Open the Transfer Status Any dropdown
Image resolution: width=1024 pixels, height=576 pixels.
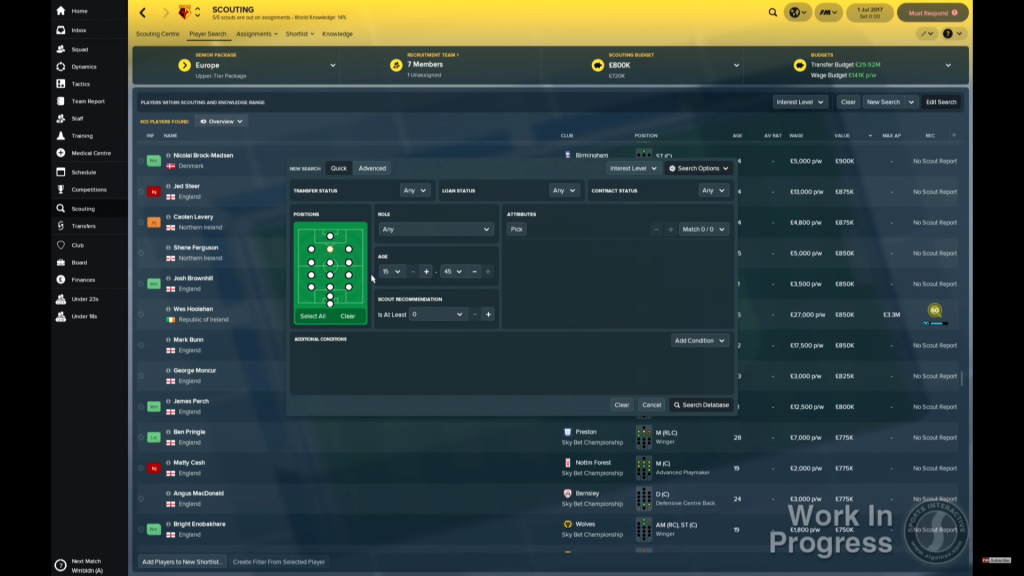(x=415, y=191)
